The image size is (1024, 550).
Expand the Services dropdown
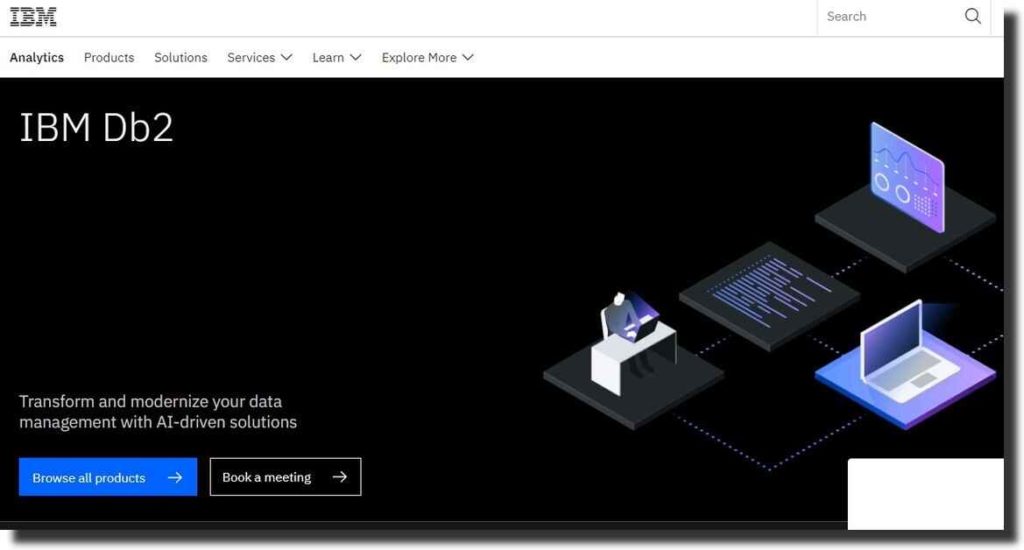259,57
